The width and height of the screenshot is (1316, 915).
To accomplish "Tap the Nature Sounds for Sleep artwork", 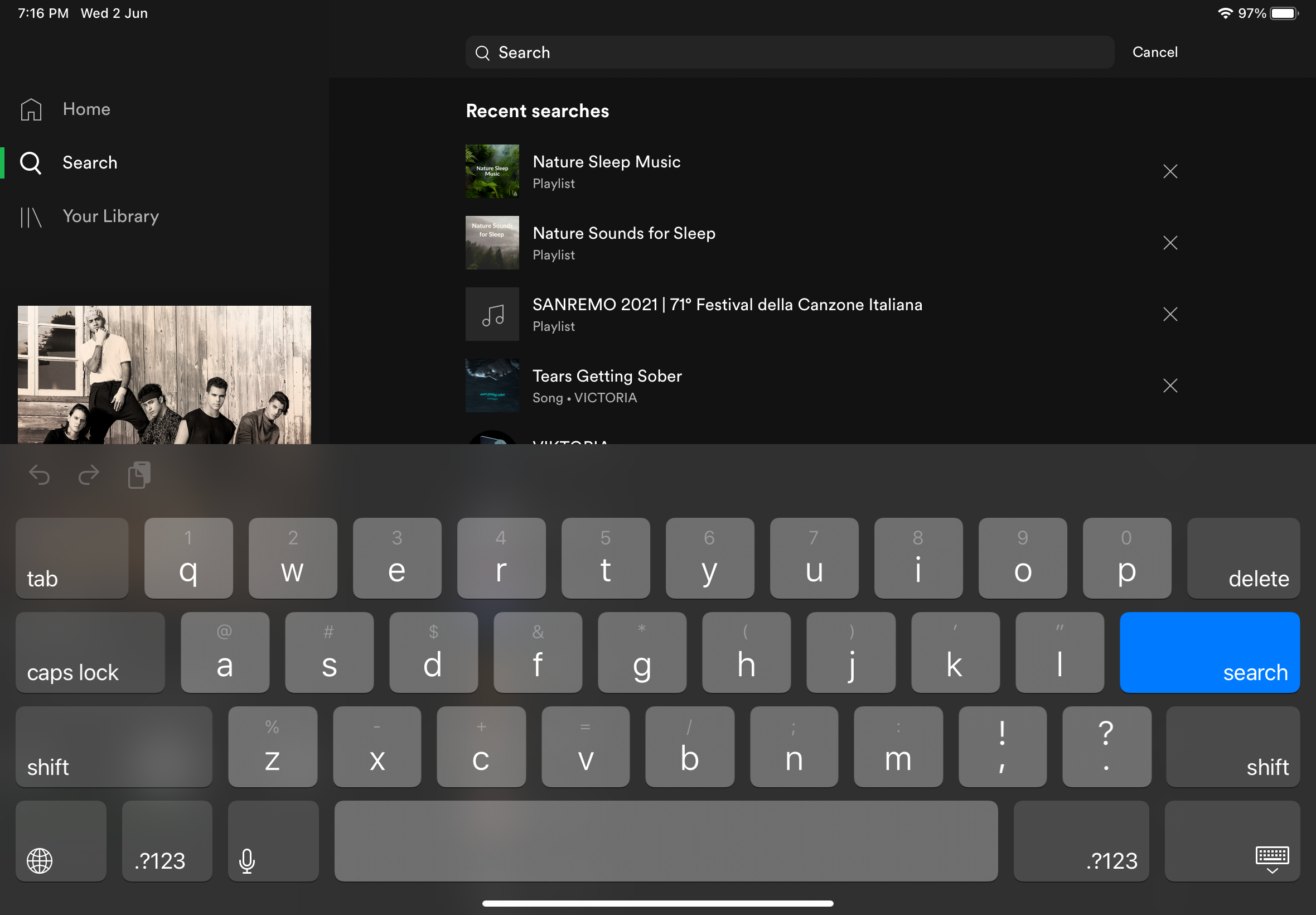I will (x=492, y=243).
